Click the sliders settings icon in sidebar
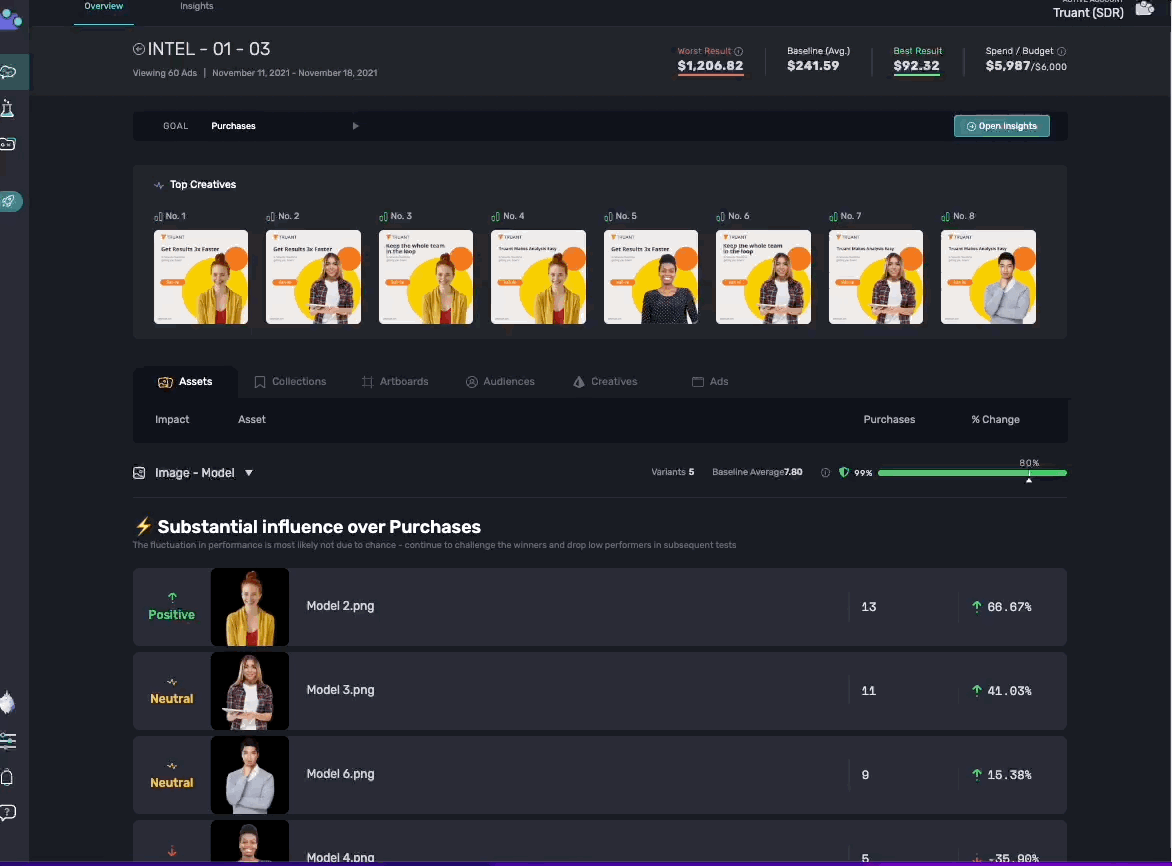The image size is (1172, 866). click(x=8, y=741)
